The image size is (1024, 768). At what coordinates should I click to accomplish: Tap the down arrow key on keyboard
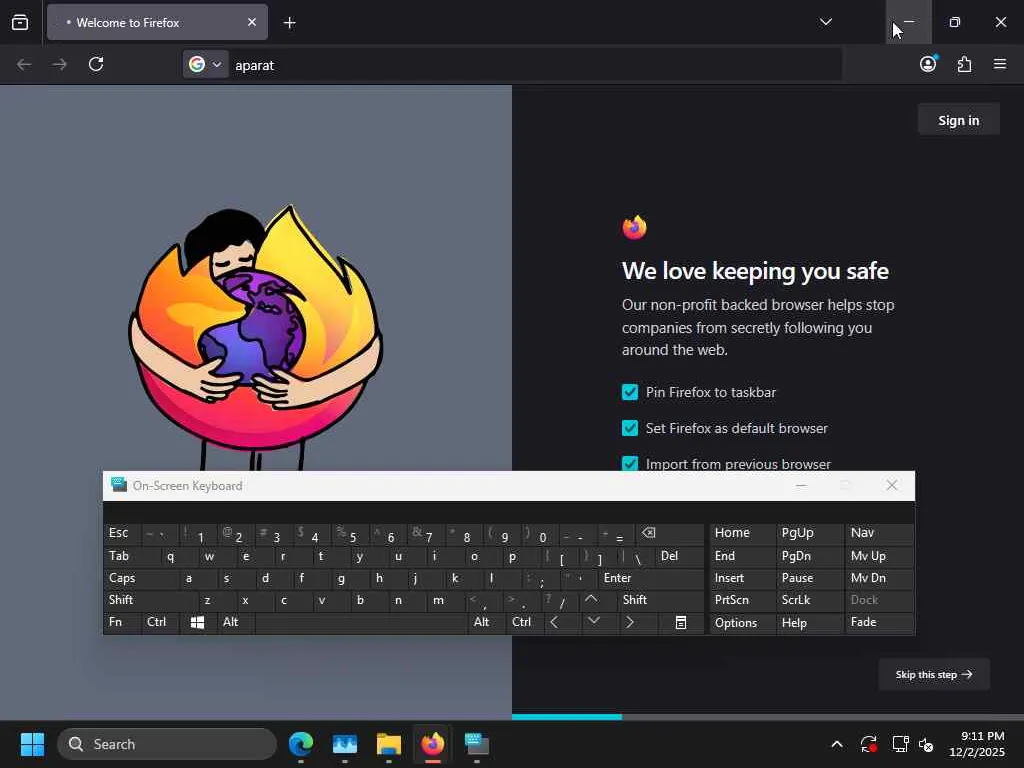[593, 621]
